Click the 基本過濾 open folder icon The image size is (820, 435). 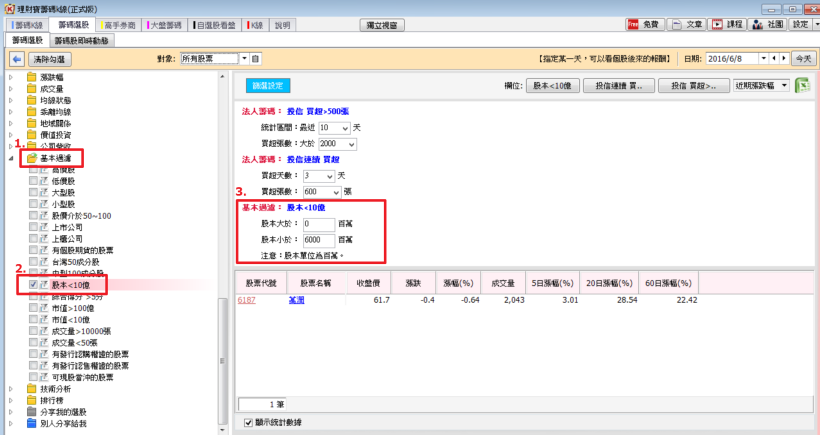pyautogui.click(x=32, y=158)
